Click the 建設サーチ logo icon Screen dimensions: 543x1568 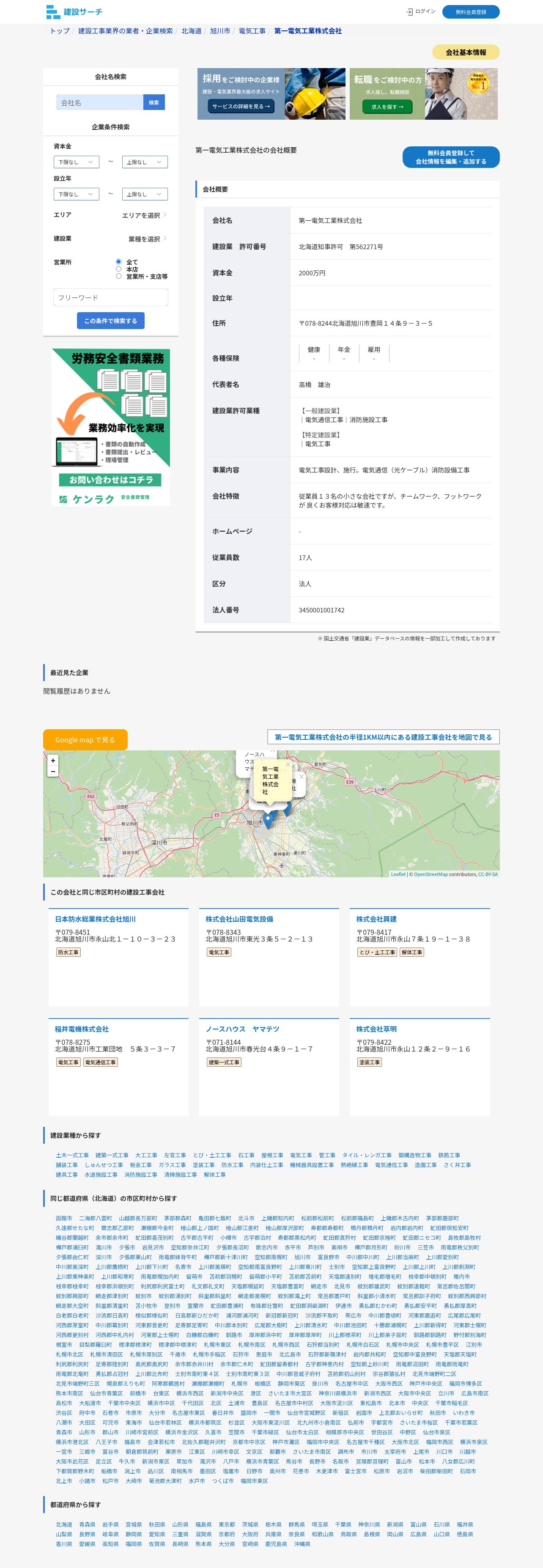point(53,11)
